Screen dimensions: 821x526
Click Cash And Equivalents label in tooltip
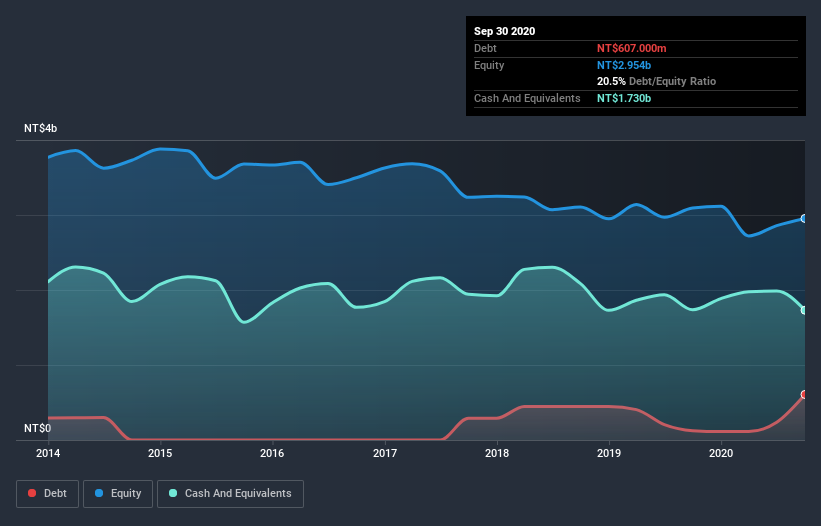527,98
